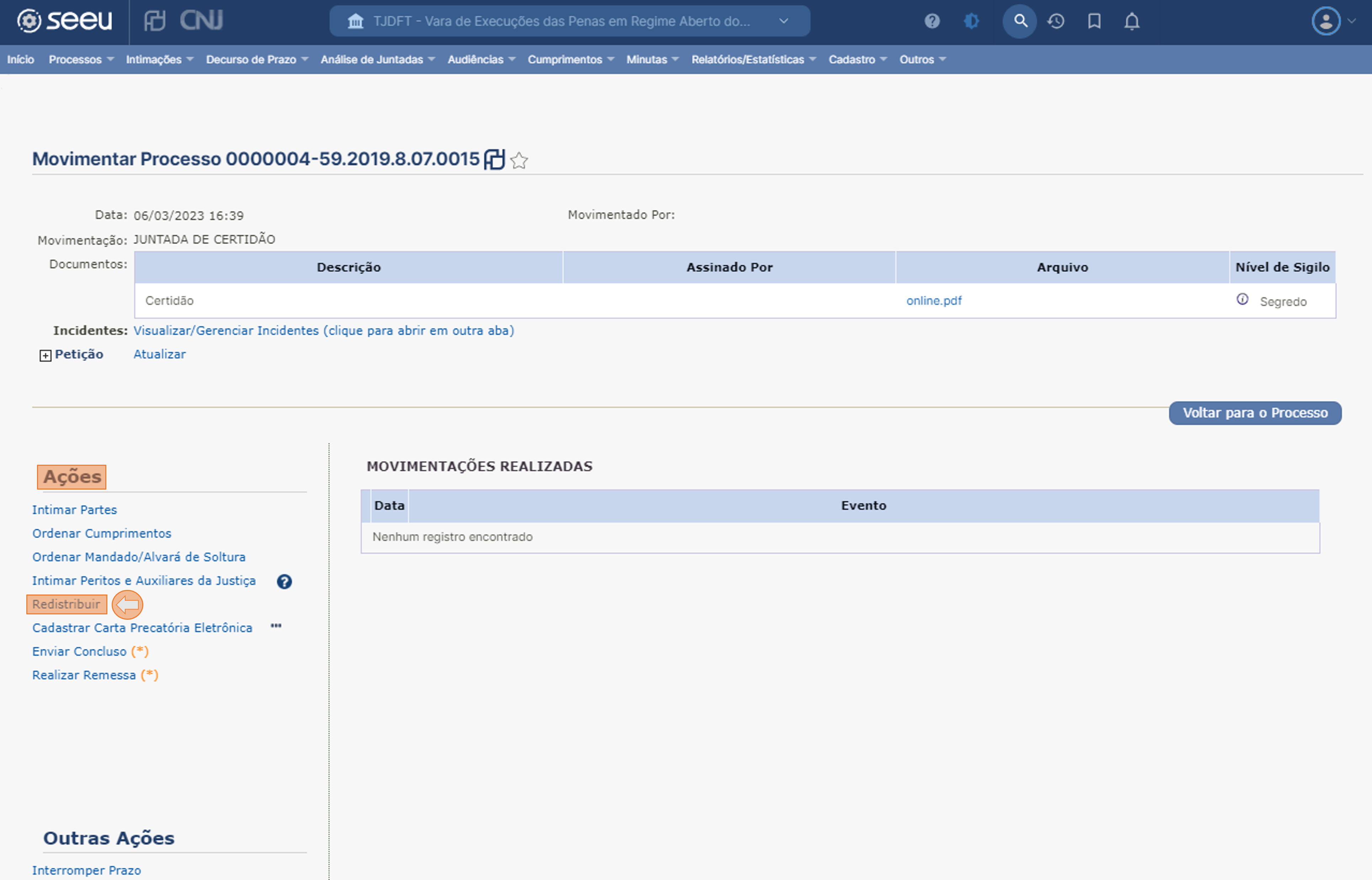Screen dimensions: 1372x880
Task: Click 'JUNTADA DE CERTIDÃO' movement text
Action: click(x=204, y=239)
